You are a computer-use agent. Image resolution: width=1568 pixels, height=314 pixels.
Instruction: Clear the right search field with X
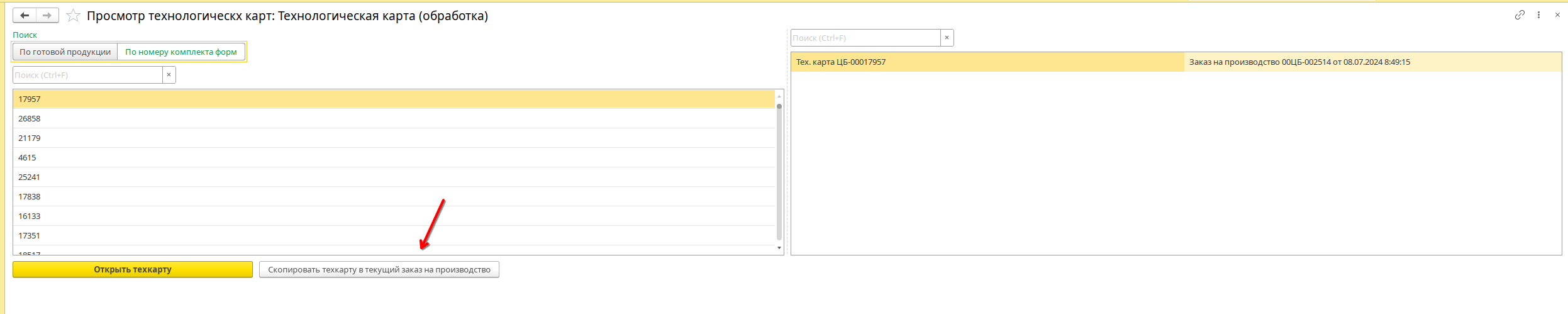tap(947, 38)
